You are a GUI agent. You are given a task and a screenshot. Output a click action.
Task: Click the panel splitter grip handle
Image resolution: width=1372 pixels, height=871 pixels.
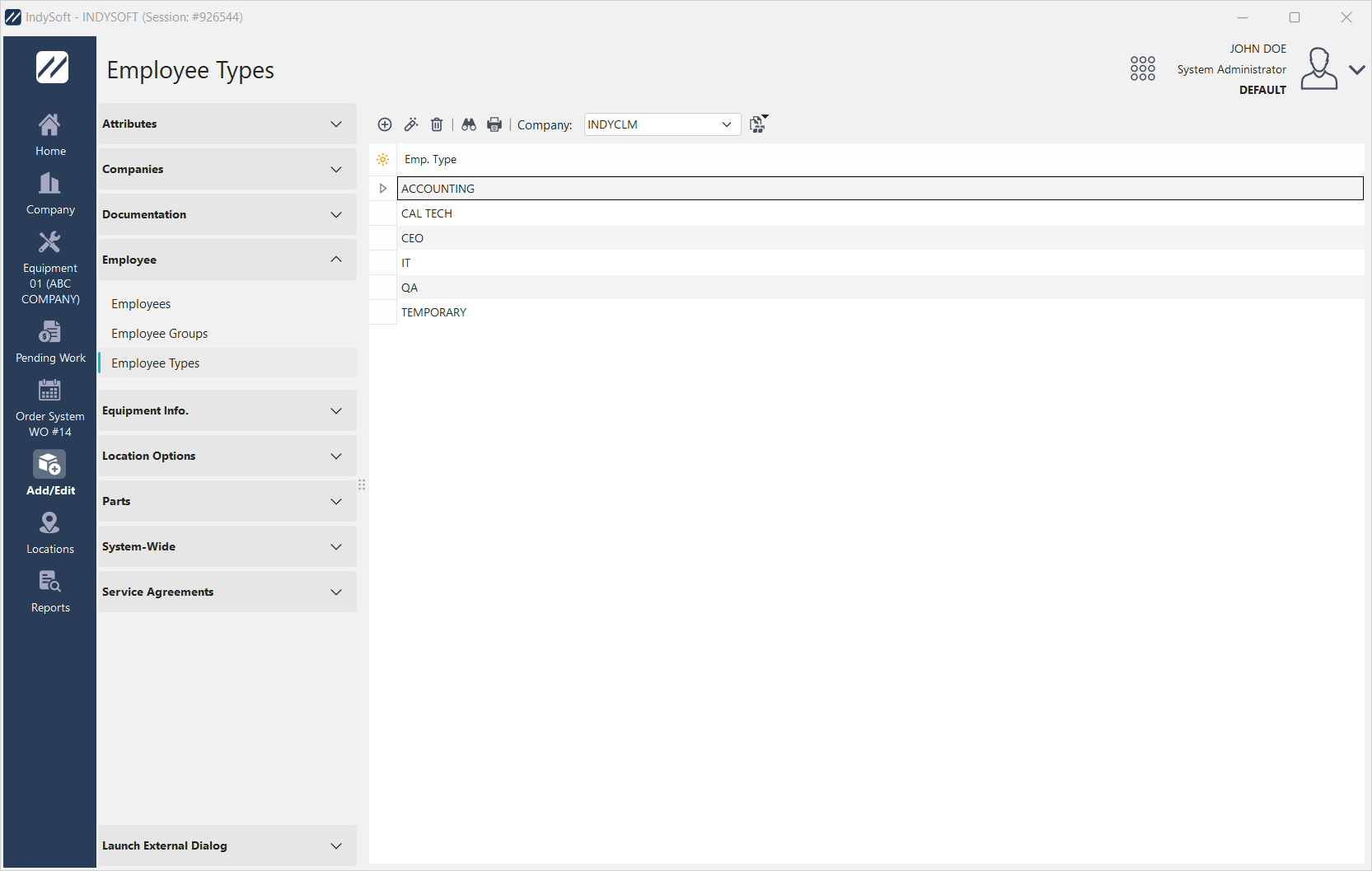[x=362, y=485]
